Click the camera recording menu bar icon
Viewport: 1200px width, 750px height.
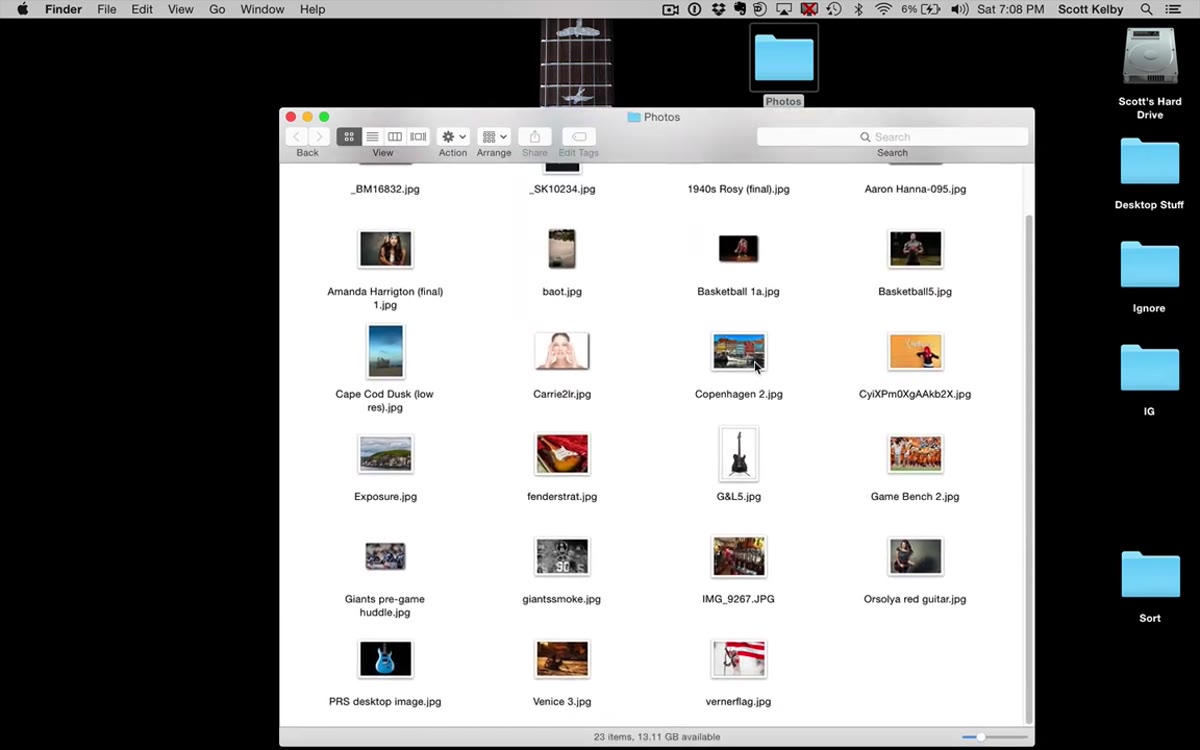tap(671, 9)
